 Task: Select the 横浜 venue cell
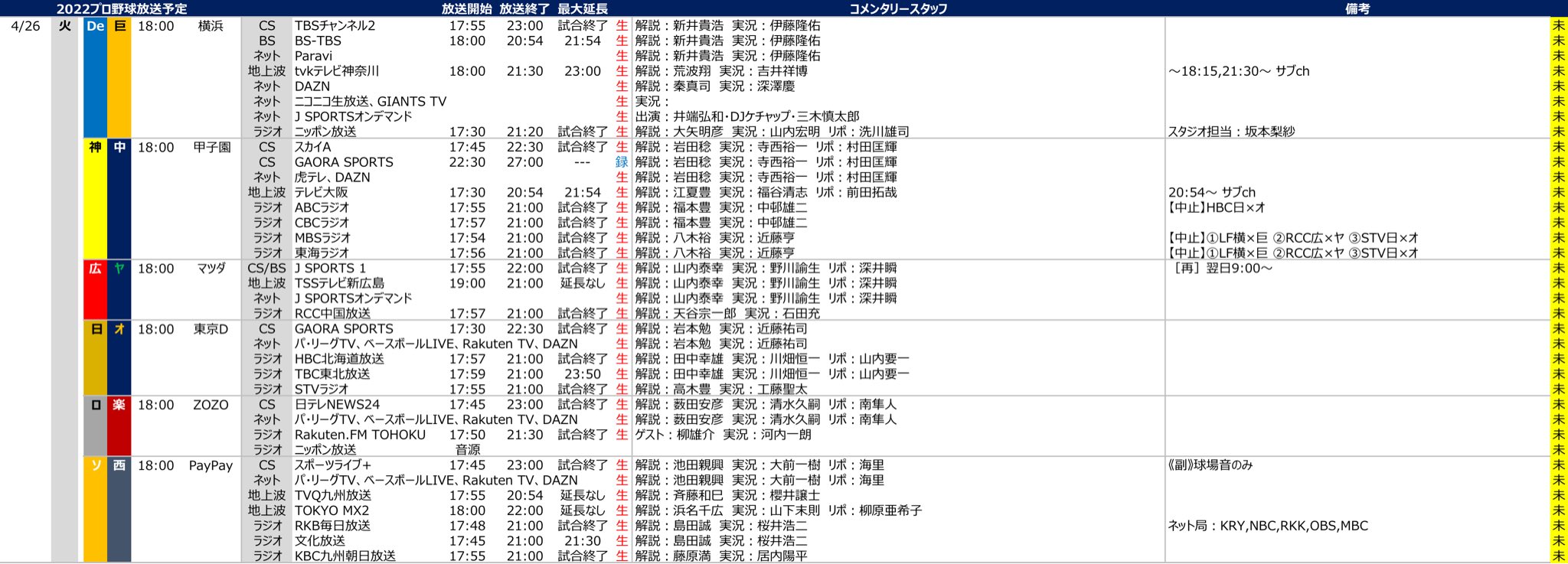coord(211,26)
